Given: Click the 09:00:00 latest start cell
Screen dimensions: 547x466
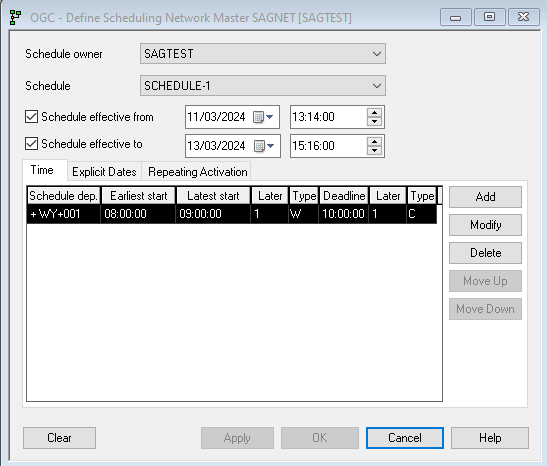Looking at the screenshot, I should coord(213,214).
